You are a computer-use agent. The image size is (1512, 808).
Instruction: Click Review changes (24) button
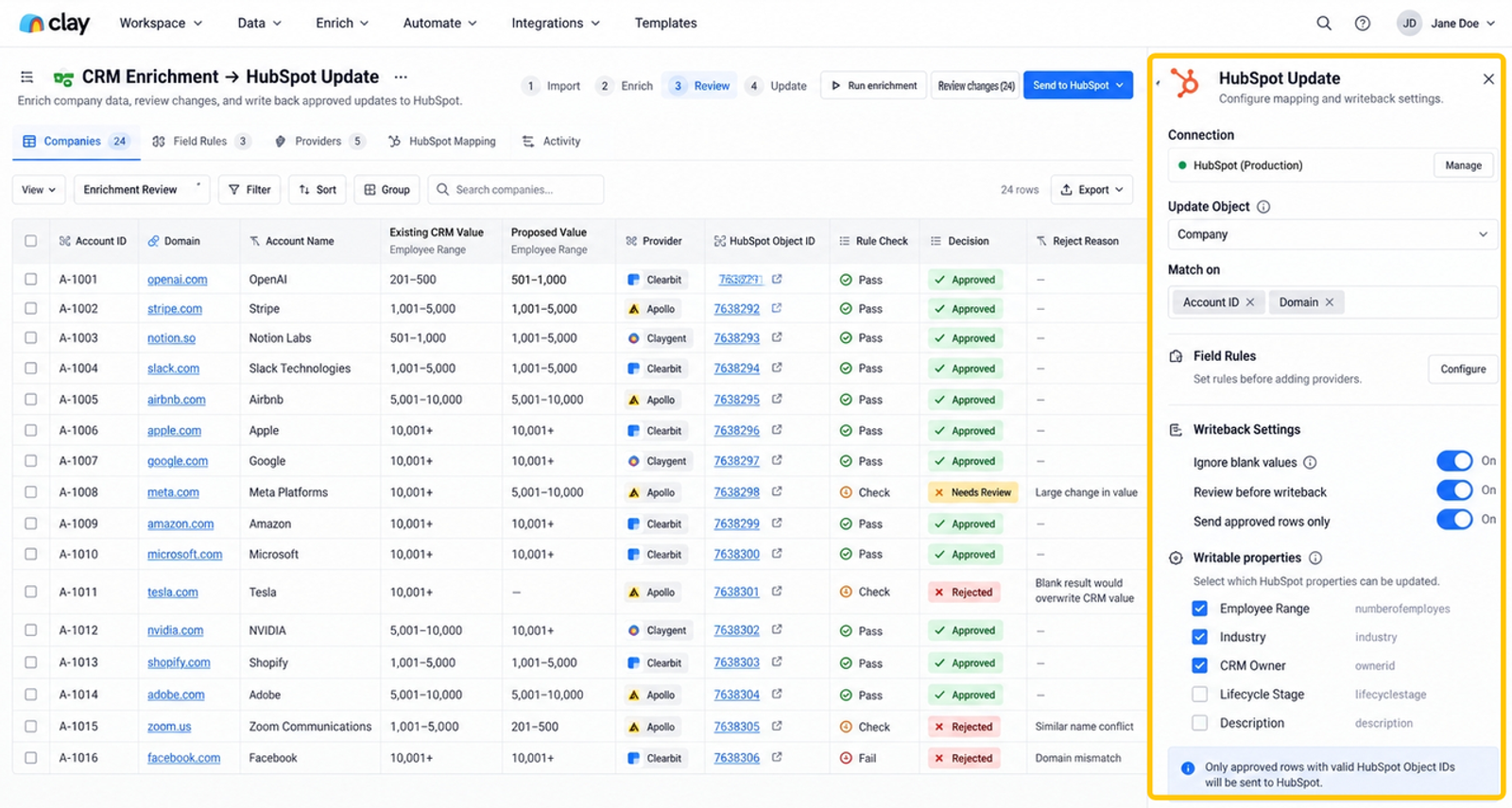pyautogui.click(x=976, y=86)
